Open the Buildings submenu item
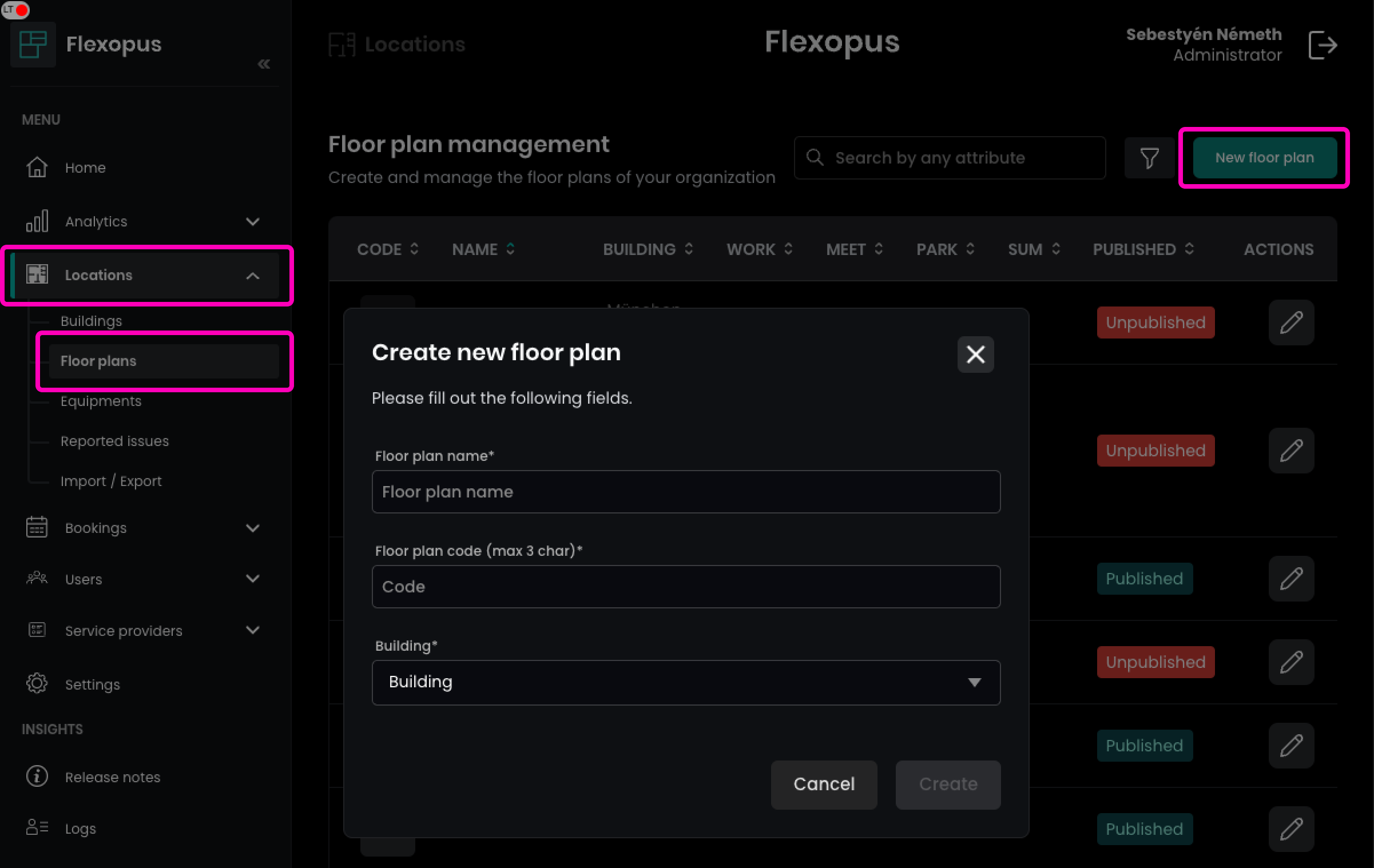 pos(92,321)
